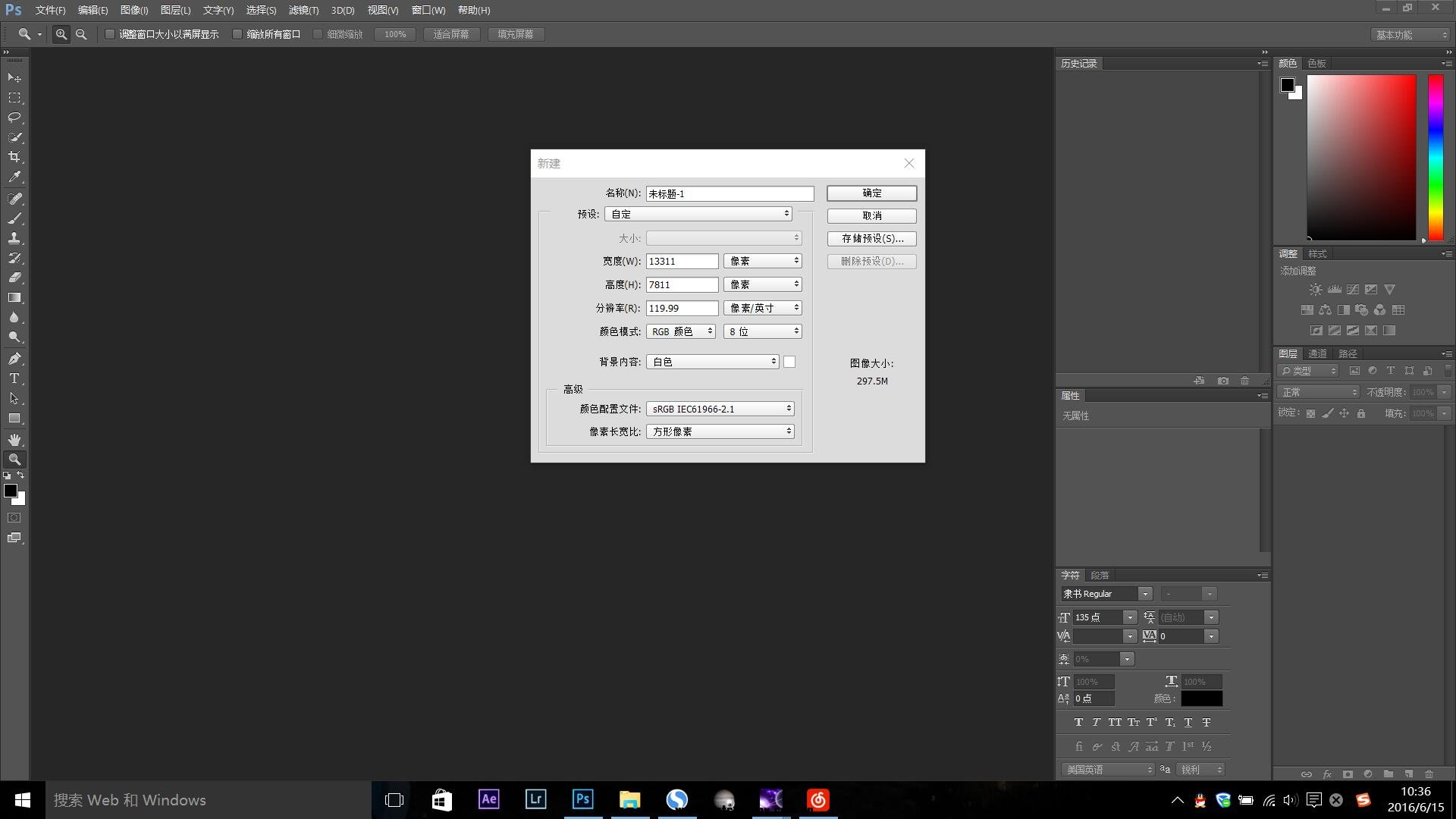Screen dimensions: 1456x819
Task: Toggle resize window to fit checkbox
Action: 110,34
